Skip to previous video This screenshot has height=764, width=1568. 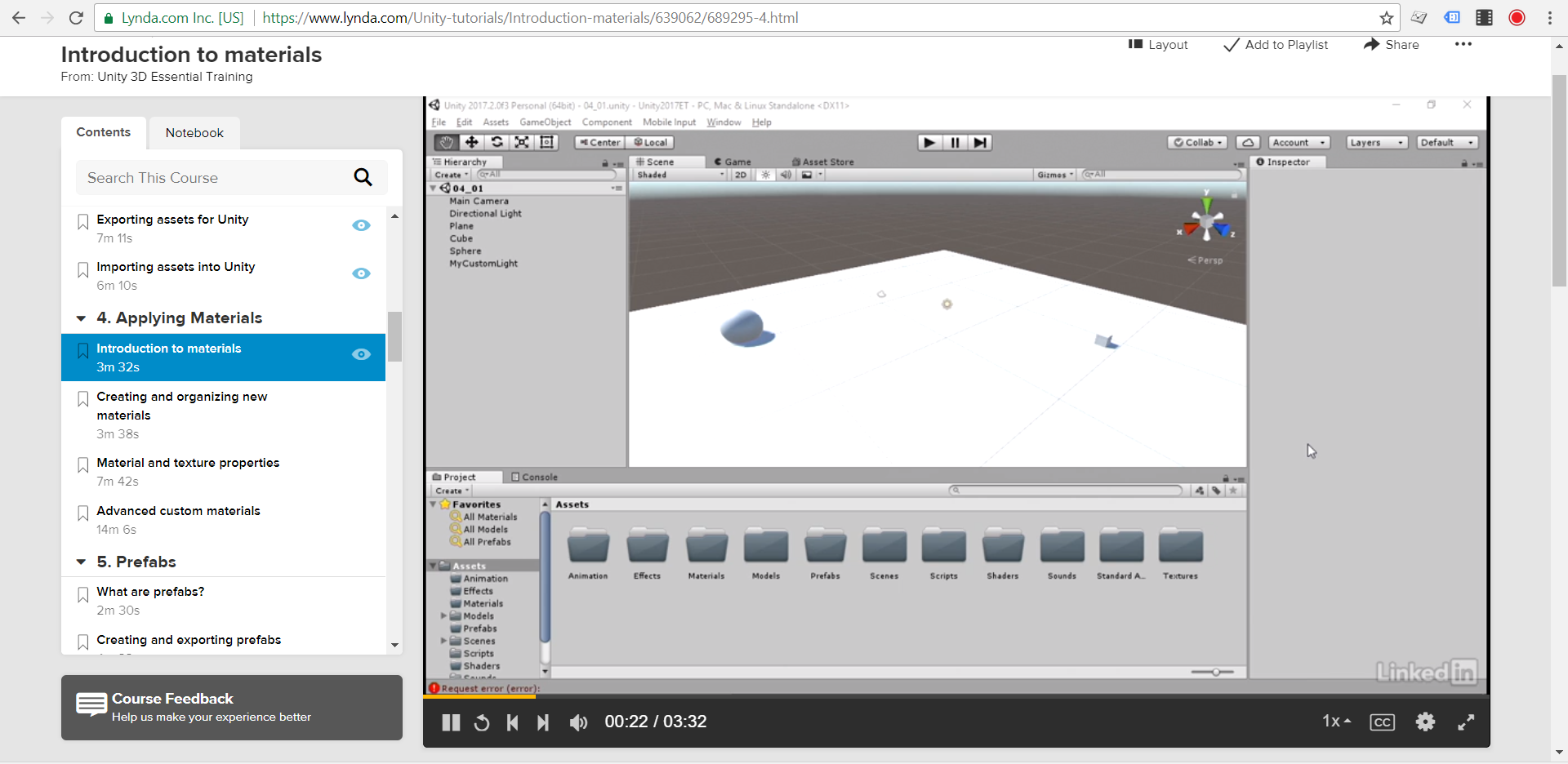512,722
